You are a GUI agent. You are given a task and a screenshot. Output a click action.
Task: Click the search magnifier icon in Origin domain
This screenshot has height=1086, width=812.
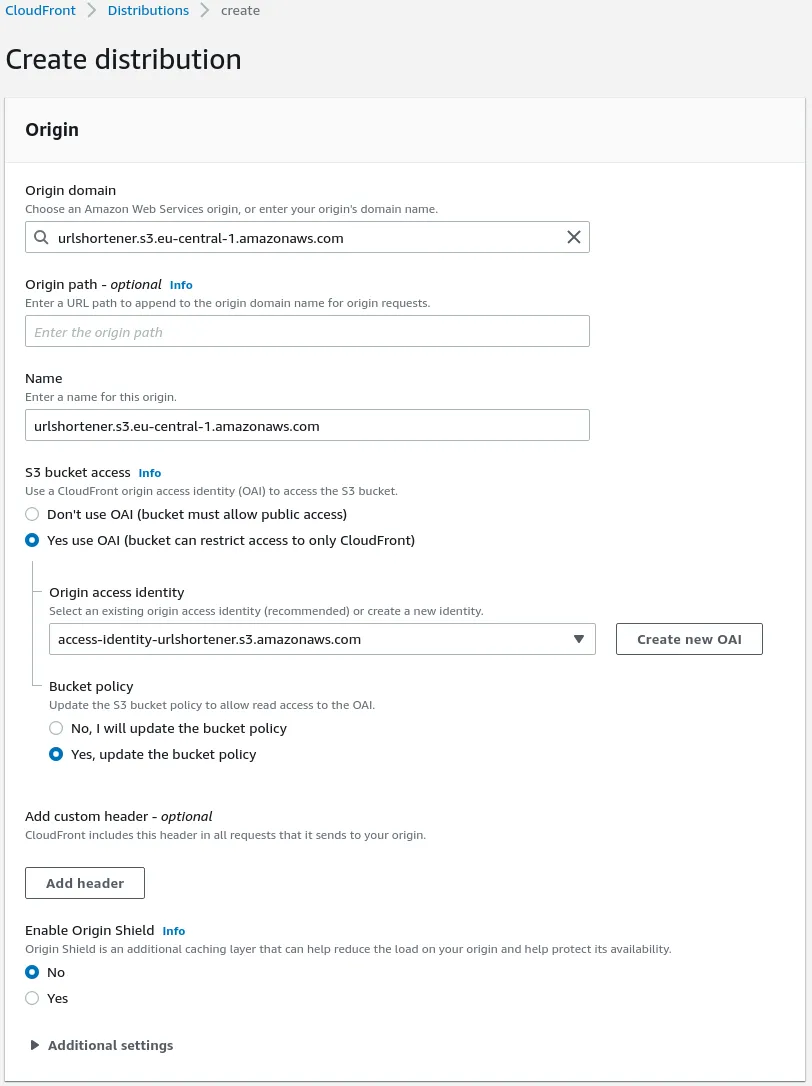[41, 238]
